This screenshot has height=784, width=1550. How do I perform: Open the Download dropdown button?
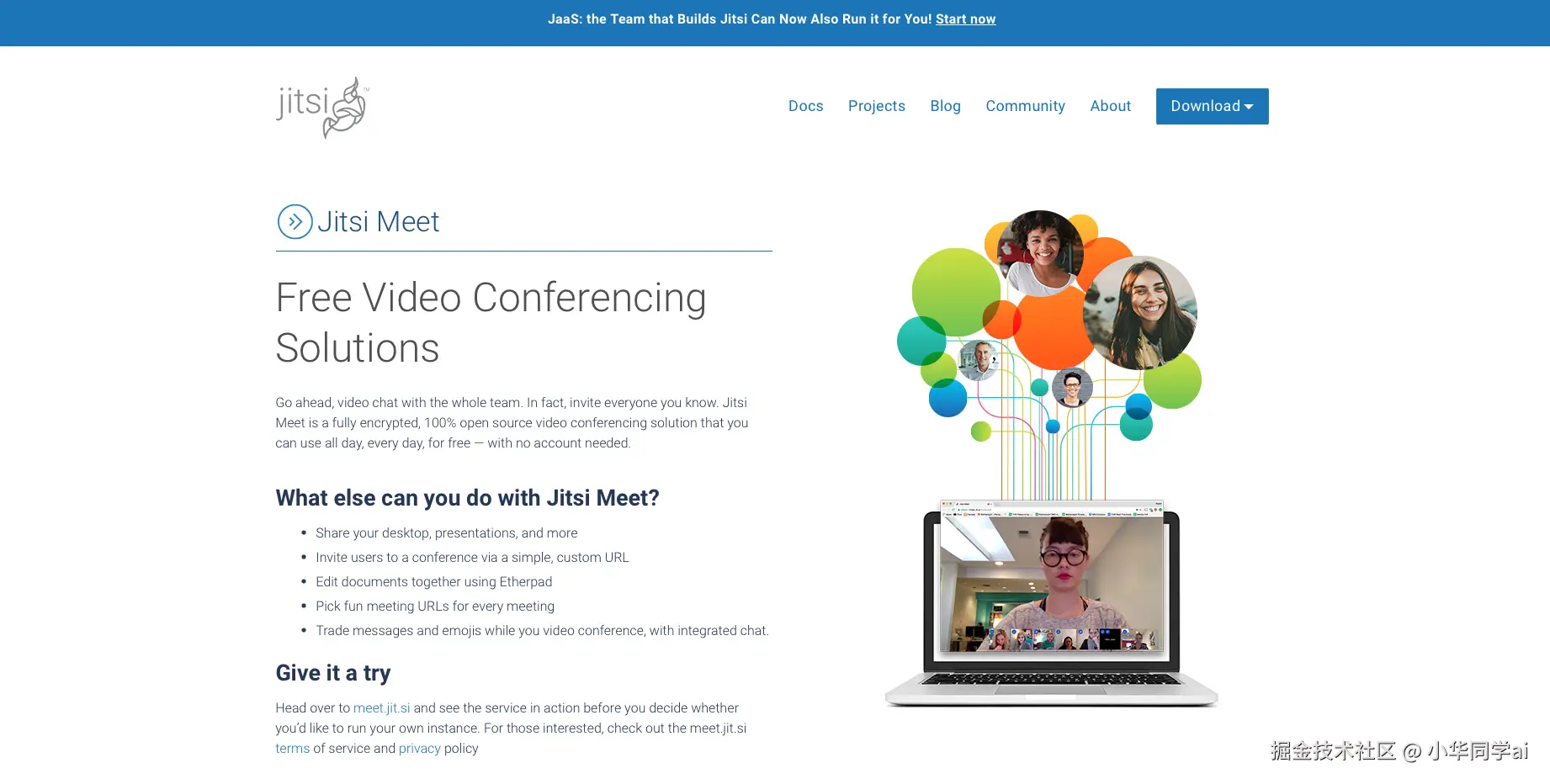1212,106
